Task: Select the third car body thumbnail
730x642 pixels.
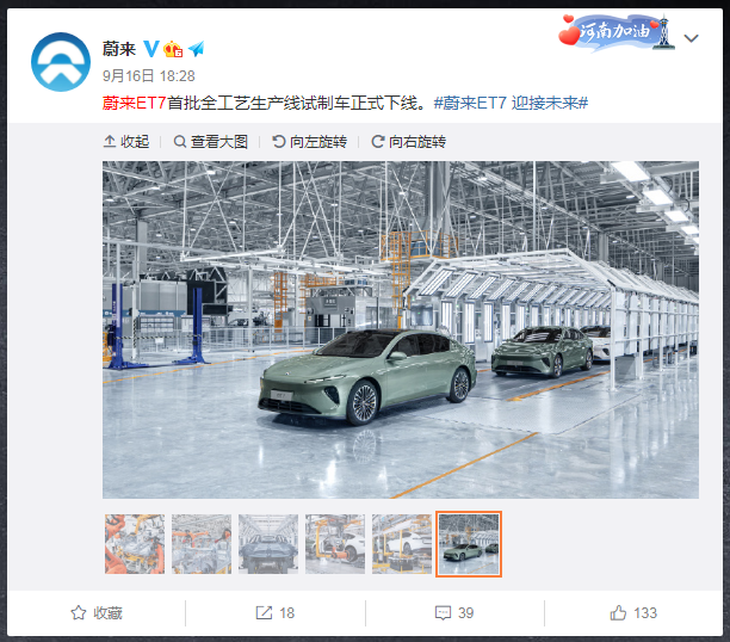Action: point(268,544)
